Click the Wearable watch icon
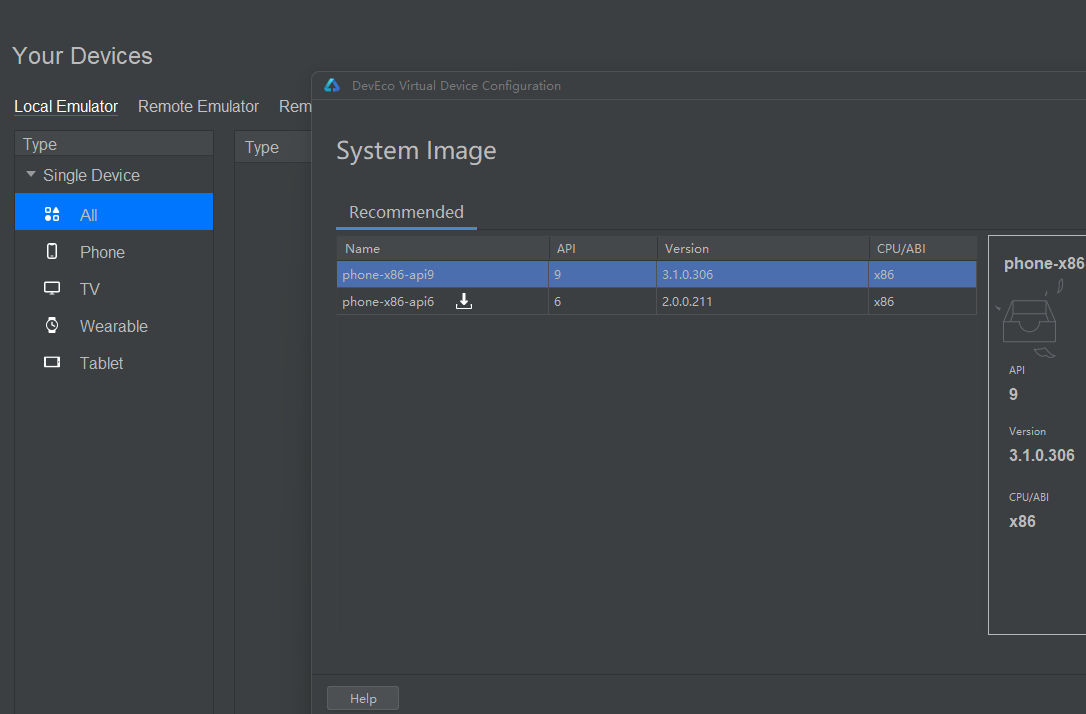 click(52, 325)
